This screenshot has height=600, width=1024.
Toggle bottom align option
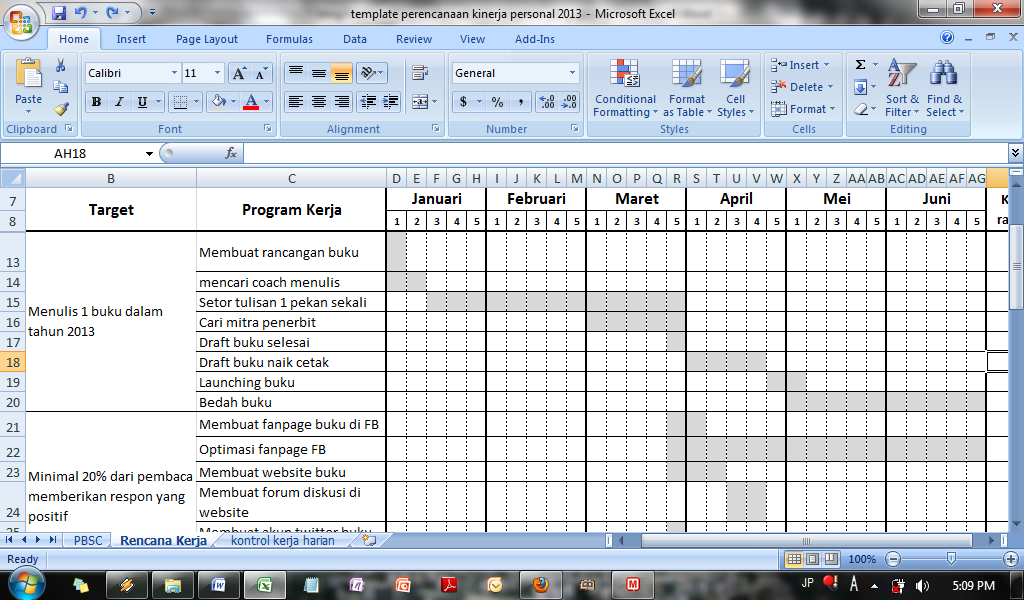[x=342, y=73]
